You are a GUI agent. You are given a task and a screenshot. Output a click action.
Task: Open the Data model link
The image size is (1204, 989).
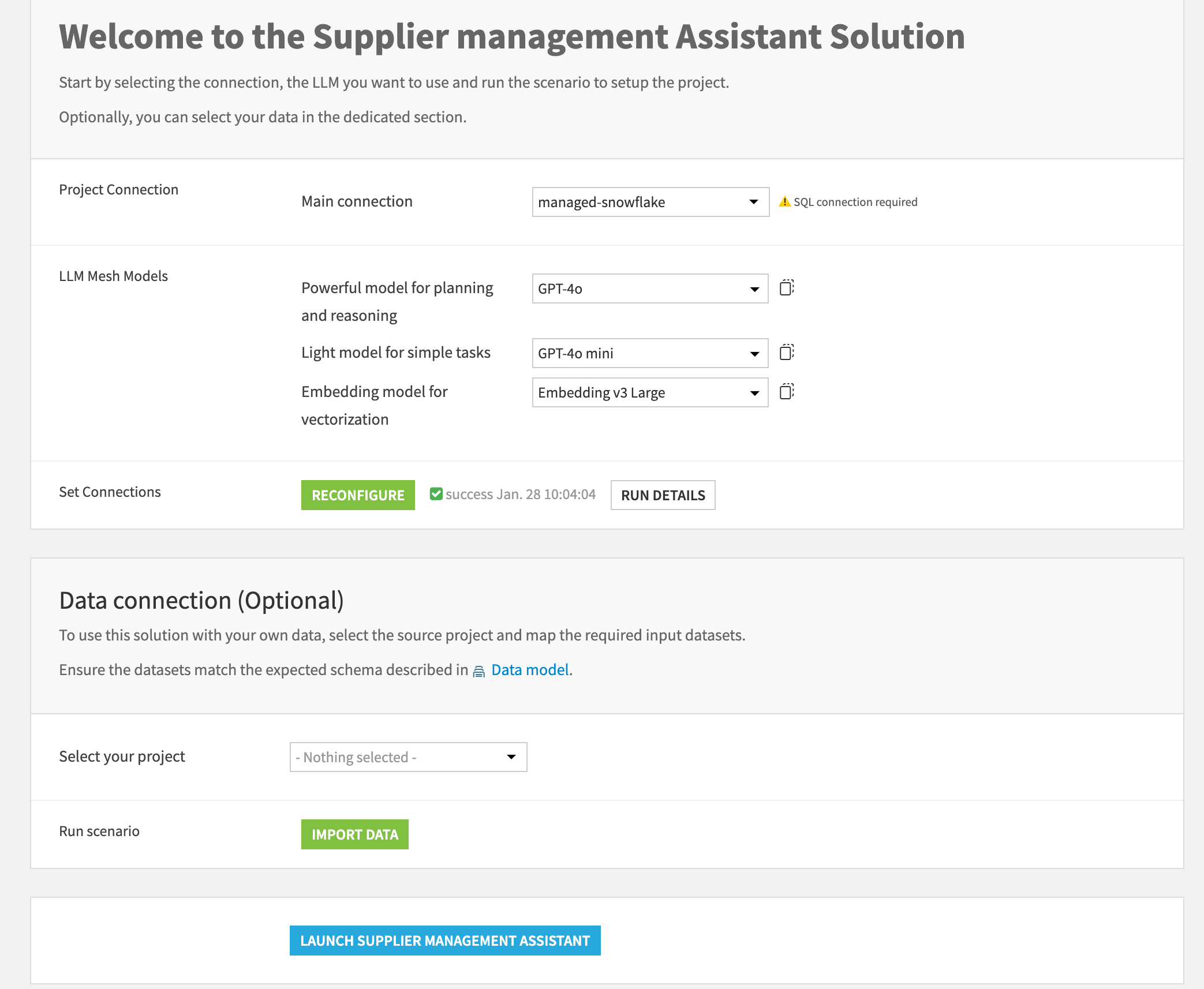pos(529,669)
